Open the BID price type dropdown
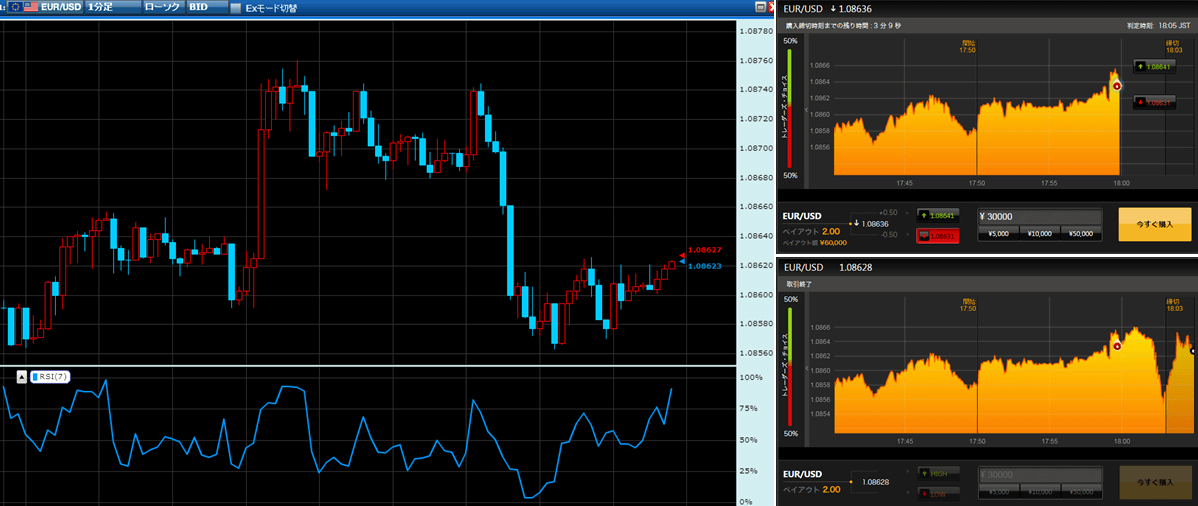Image resolution: width=1198 pixels, height=506 pixels. point(208,7)
